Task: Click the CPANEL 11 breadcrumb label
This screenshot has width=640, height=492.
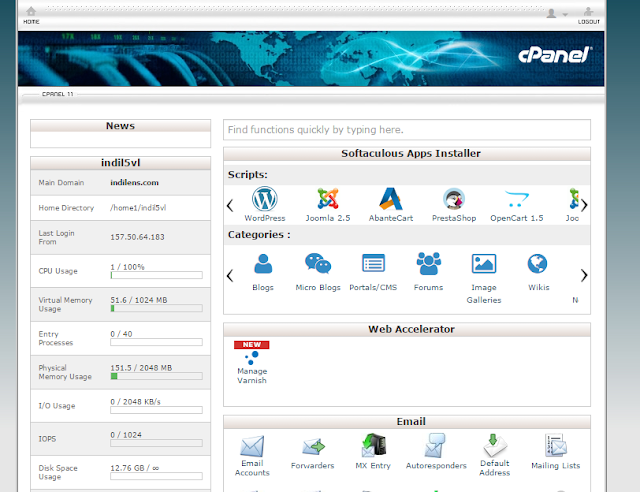Action: click(57, 94)
